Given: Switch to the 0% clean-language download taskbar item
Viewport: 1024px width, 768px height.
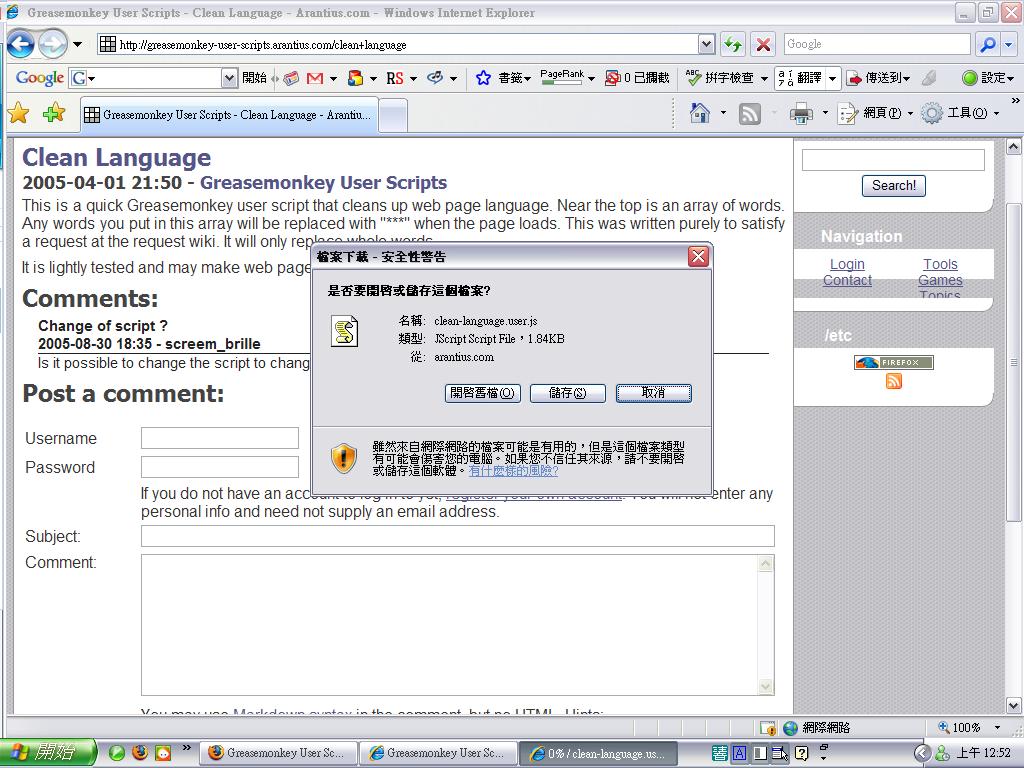Looking at the screenshot, I should coord(598,753).
